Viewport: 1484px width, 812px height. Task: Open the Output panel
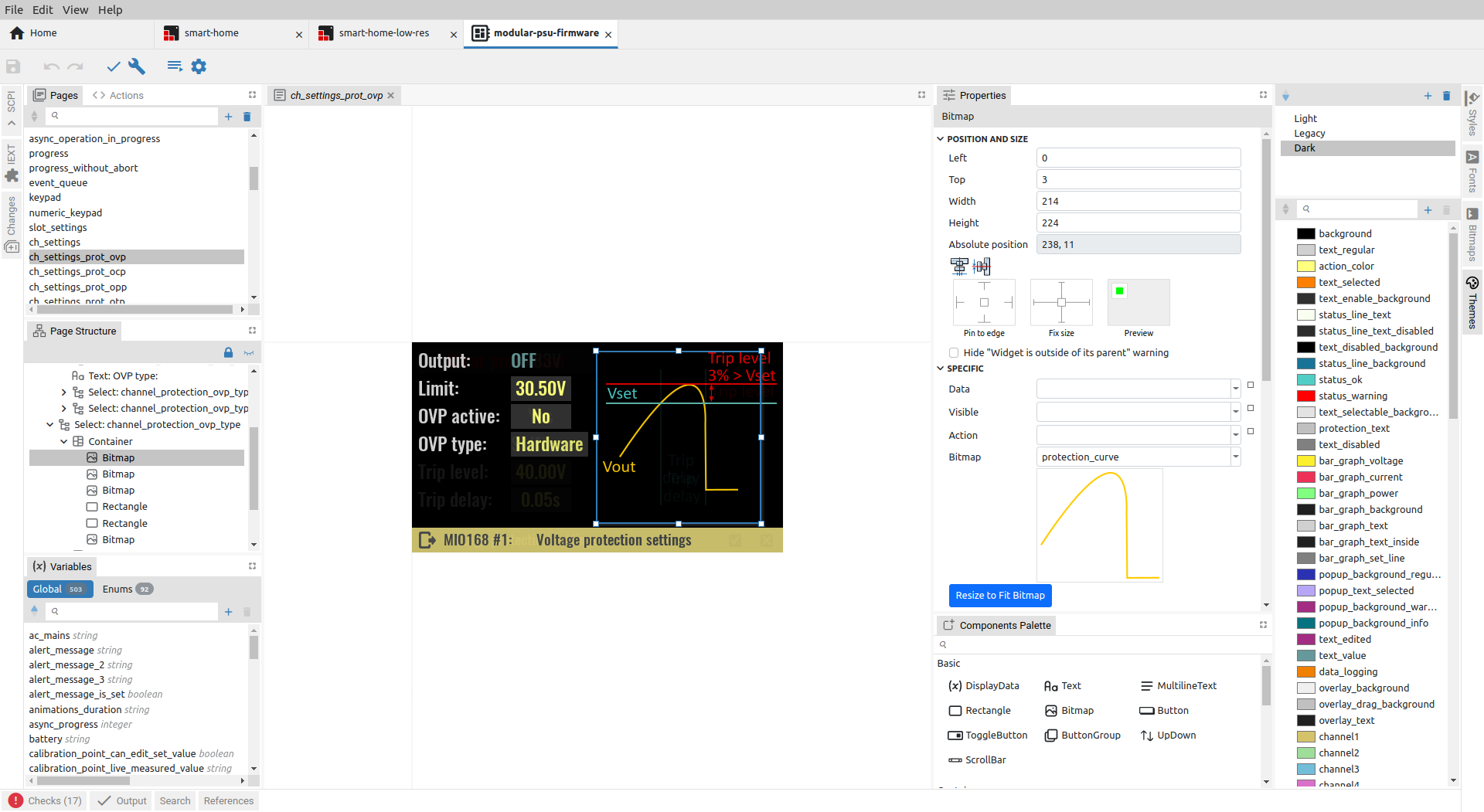[122, 801]
